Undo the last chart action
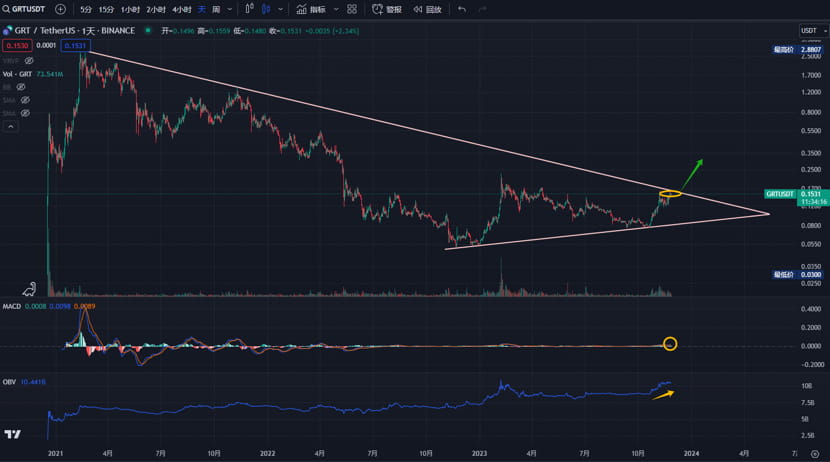 (462, 10)
